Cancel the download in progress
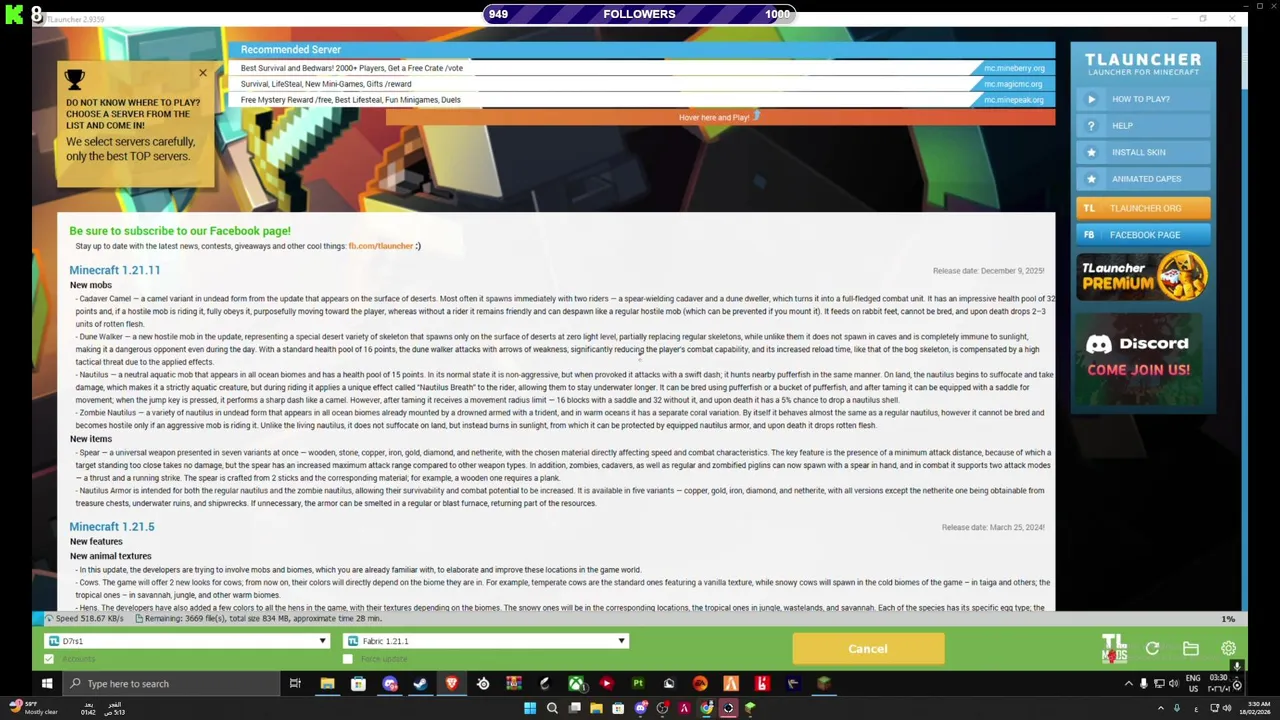1280x720 pixels. click(x=868, y=649)
